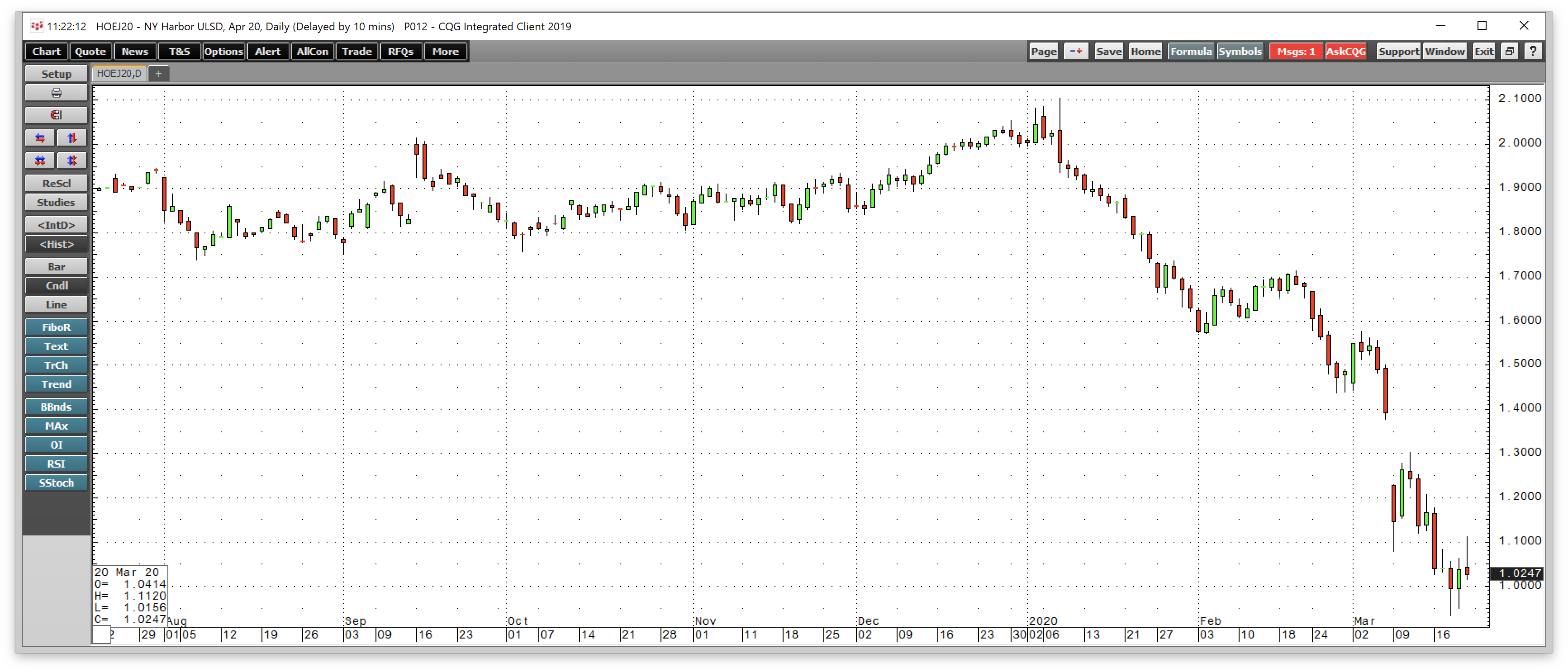Switch chart type to Cndl
1568x672 pixels.
56,285
